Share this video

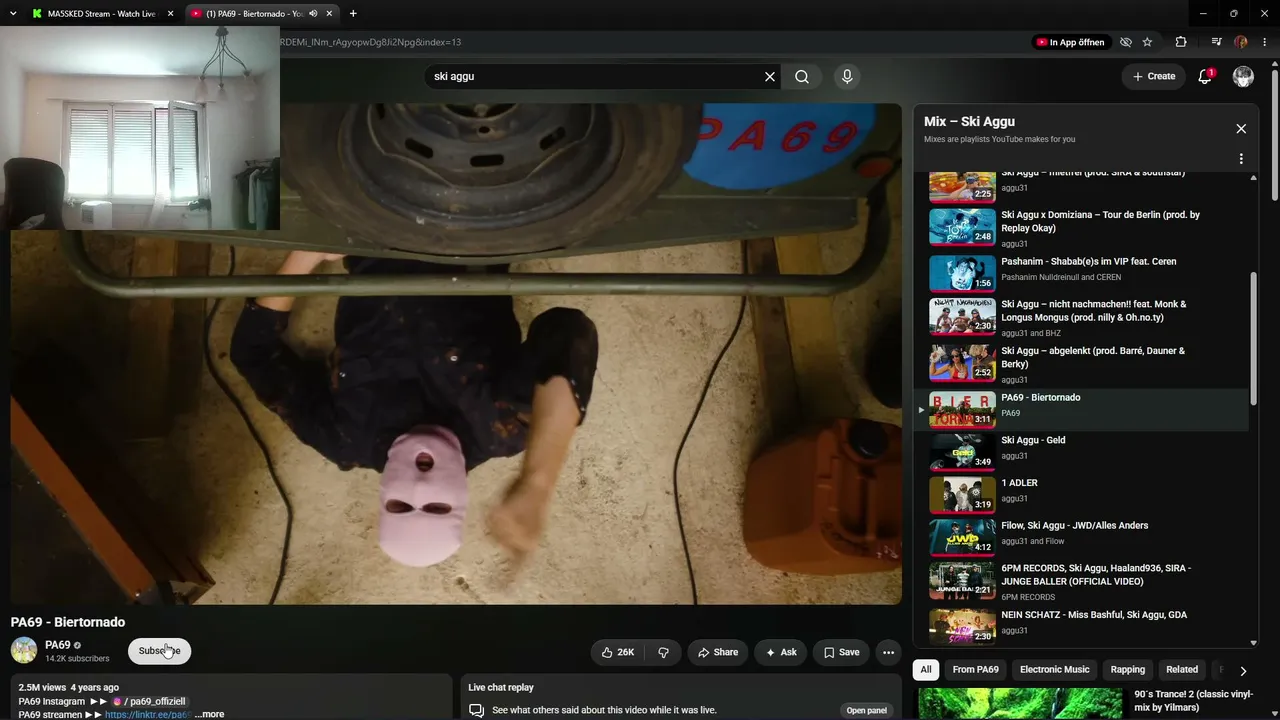pos(718,652)
